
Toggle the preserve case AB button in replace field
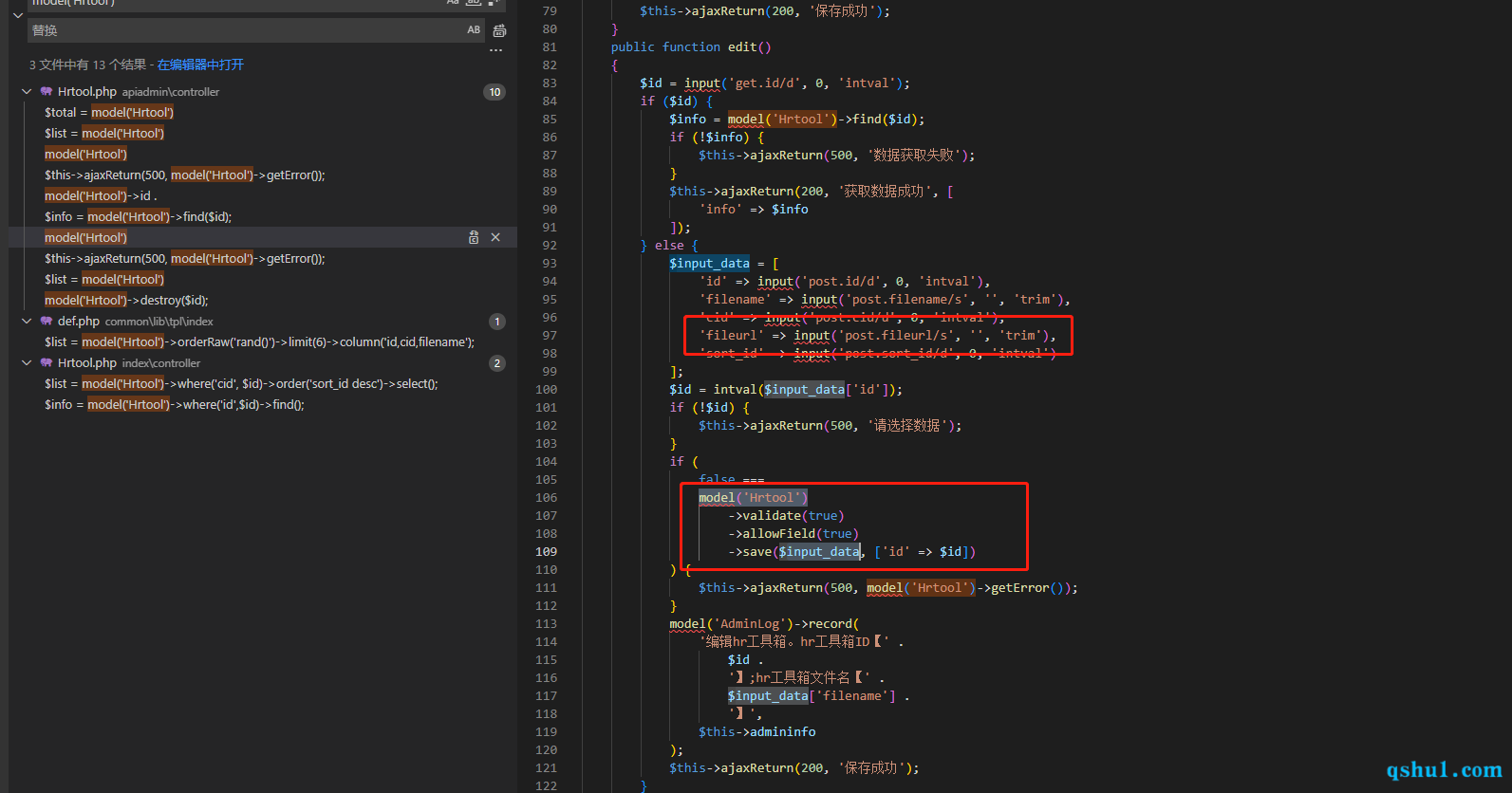(x=474, y=30)
